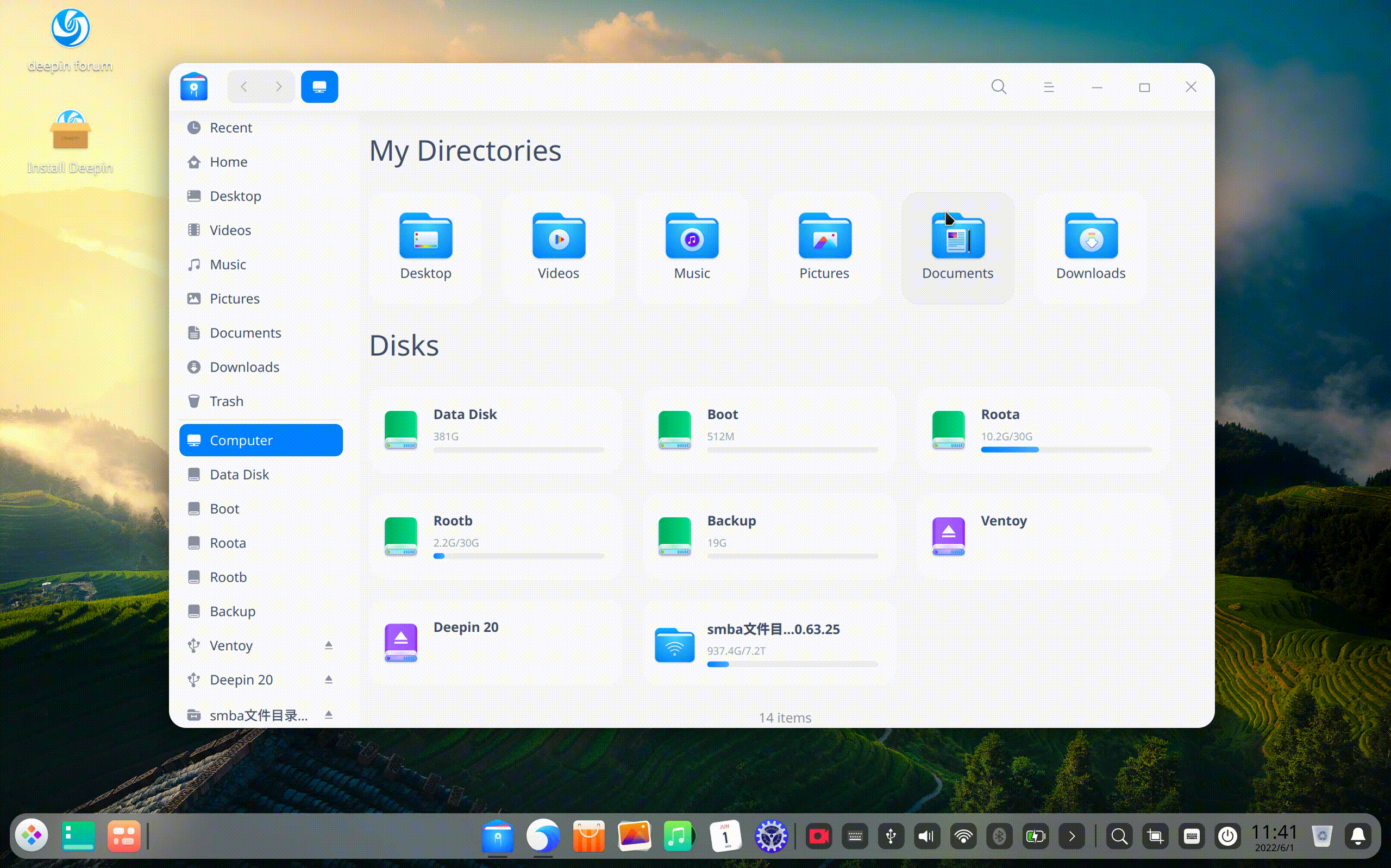The width and height of the screenshot is (1391, 868).
Task: Click the screen recorder tray icon
Action: 819,836
